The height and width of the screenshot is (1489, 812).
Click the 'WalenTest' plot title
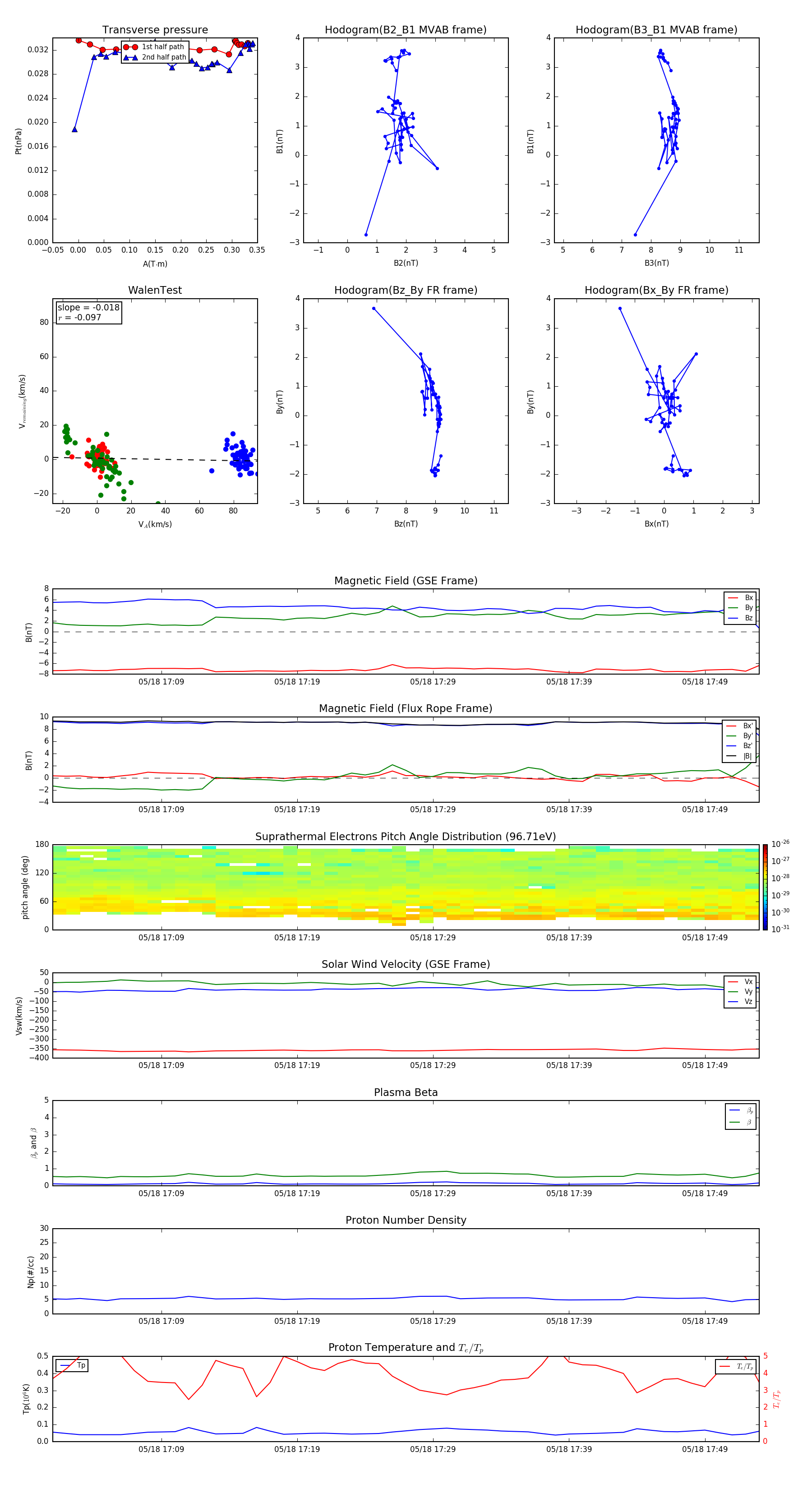(155, 290)
